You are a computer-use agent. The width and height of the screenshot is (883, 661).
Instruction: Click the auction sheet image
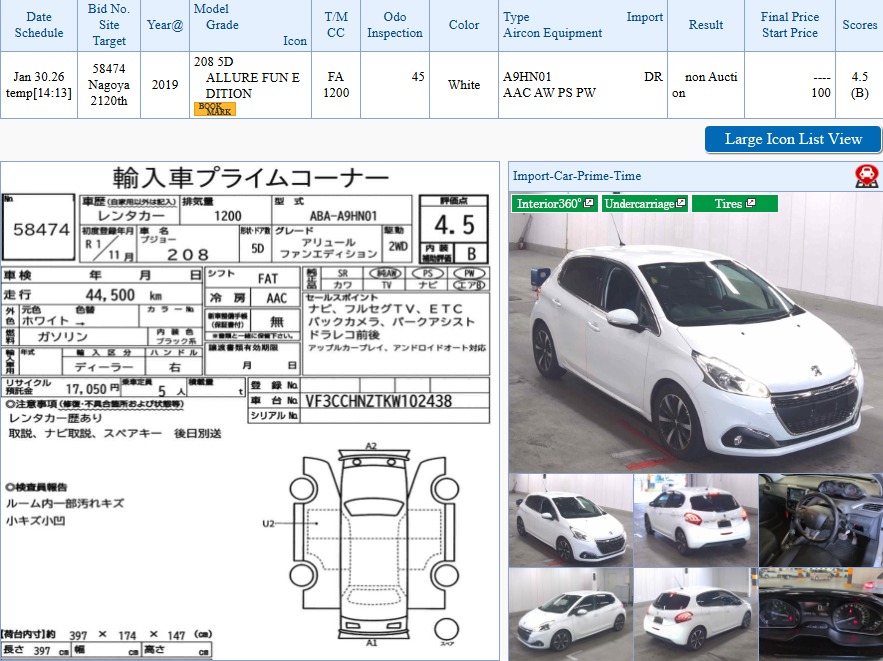[249, 411]
